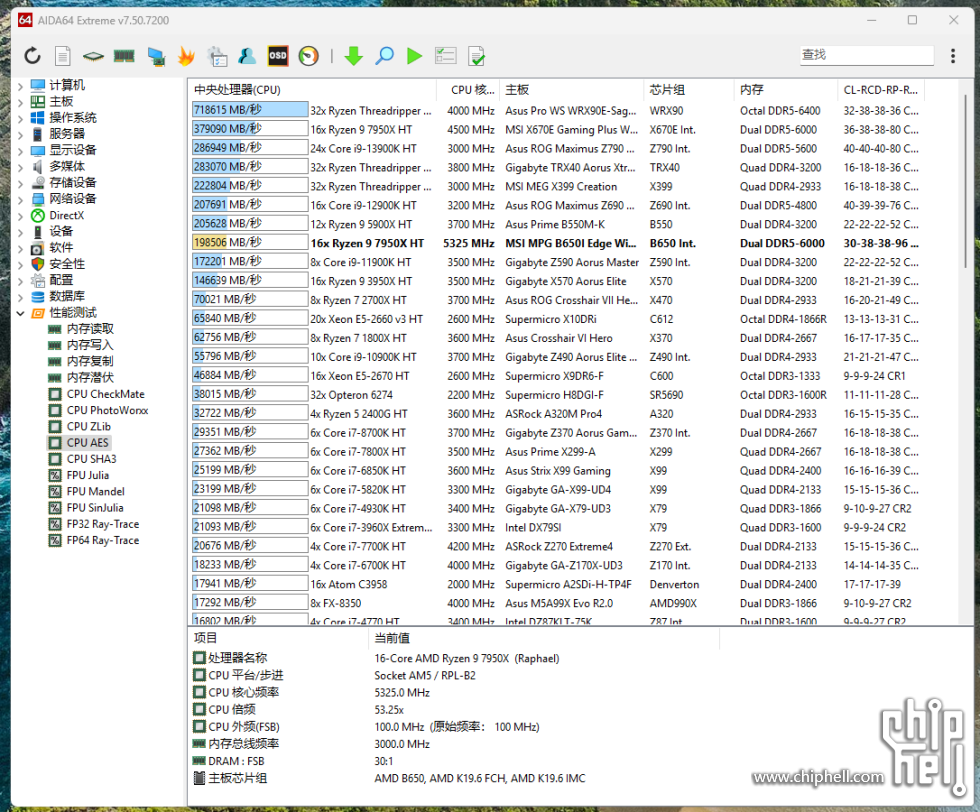Open the Report document icon
980x812 pixels.
click(x=62, y=56)
